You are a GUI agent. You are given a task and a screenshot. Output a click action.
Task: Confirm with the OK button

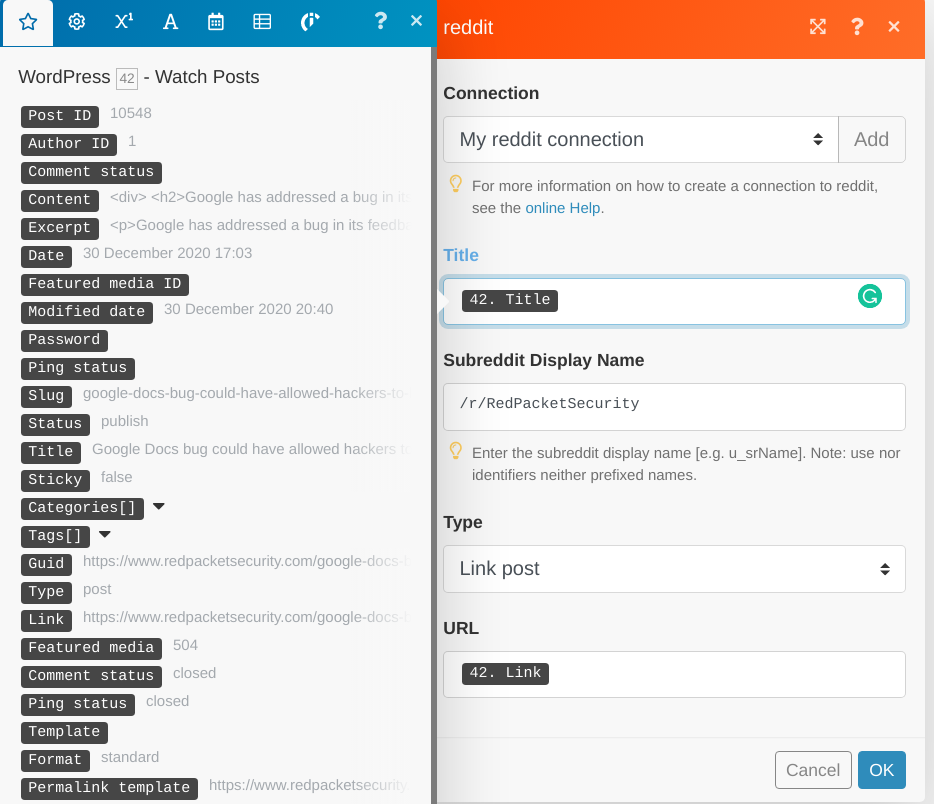882,770
